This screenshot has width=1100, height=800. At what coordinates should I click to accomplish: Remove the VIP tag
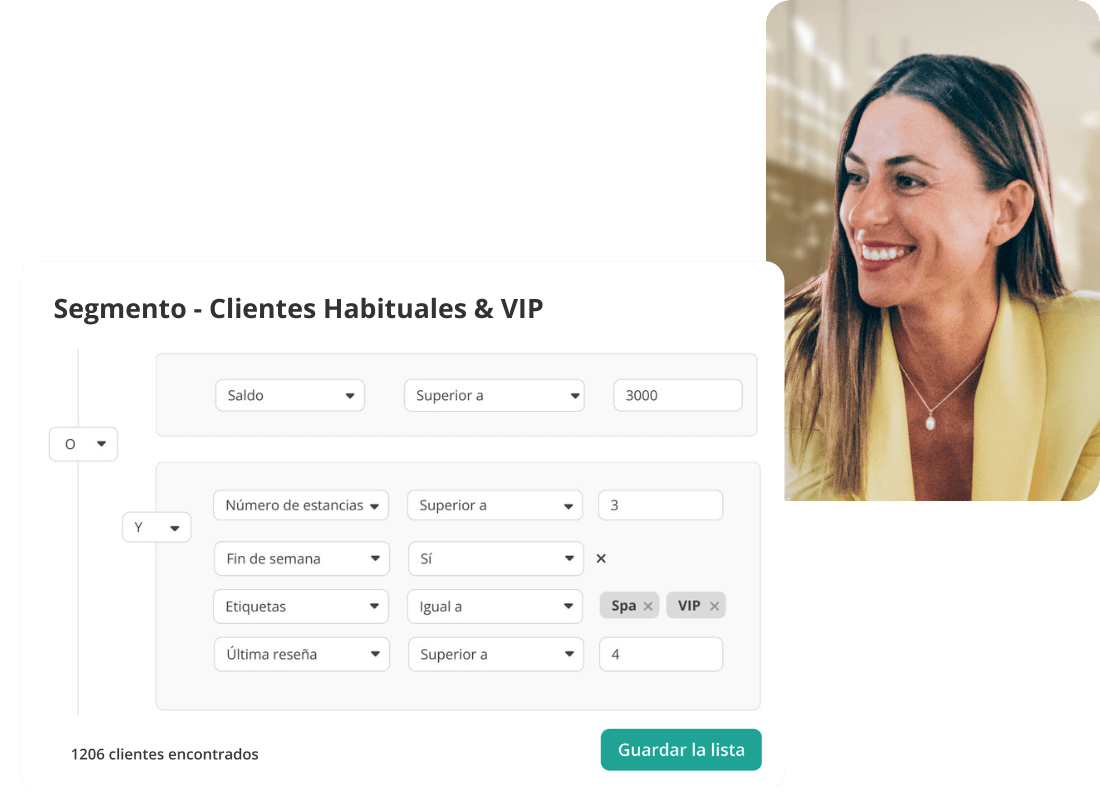tap(714, 606)
